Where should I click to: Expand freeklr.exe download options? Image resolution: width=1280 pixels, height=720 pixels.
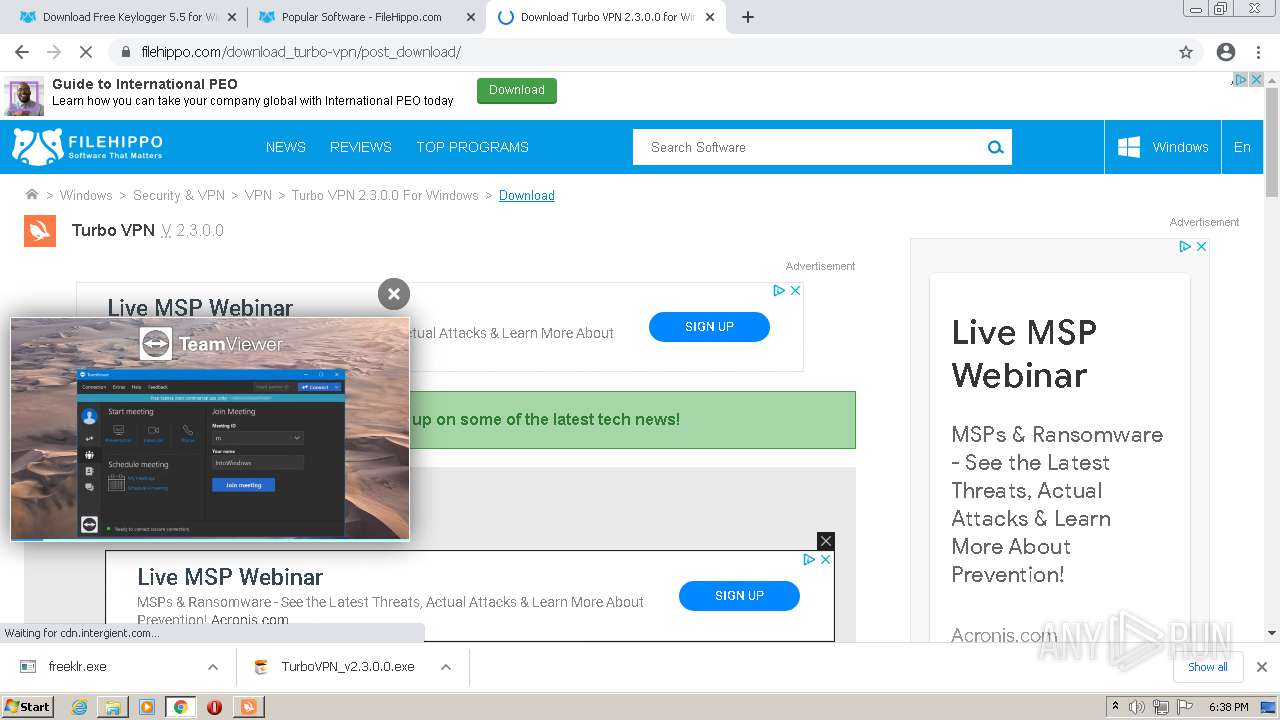coord(212,667)
